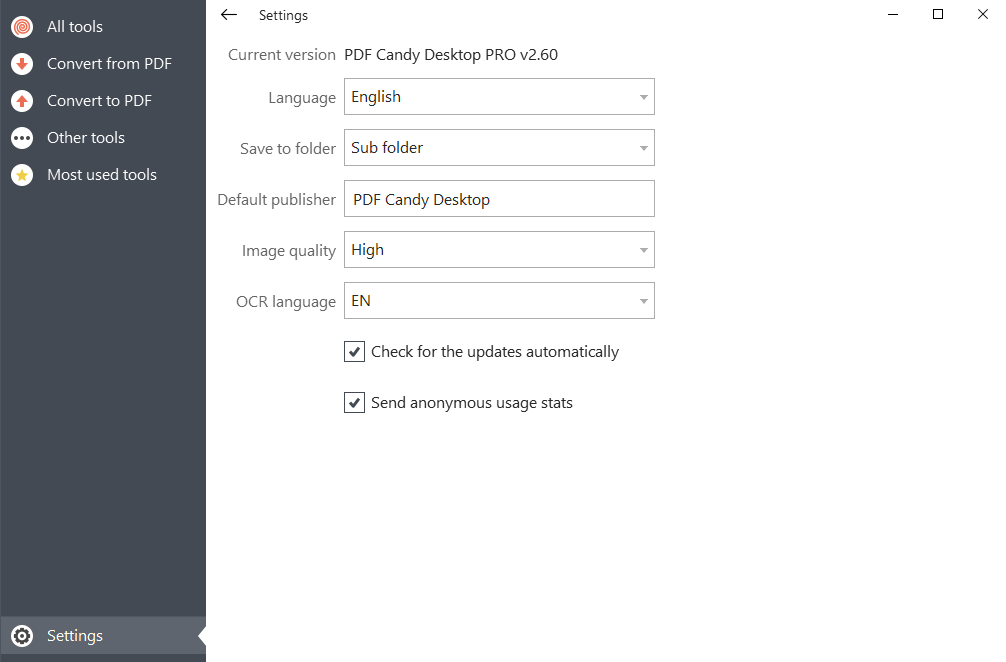Click the Most used tools star icon

point(22,175)
